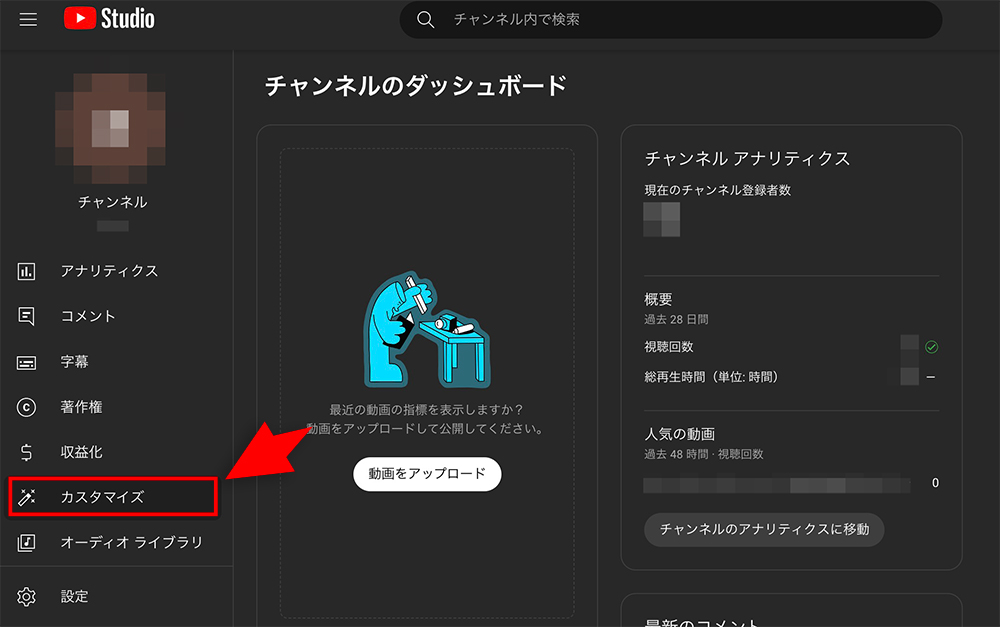This screenshot has width=1000, height=627.
Task: Click the pixelated channel avatar
Action: pos(110,128)
